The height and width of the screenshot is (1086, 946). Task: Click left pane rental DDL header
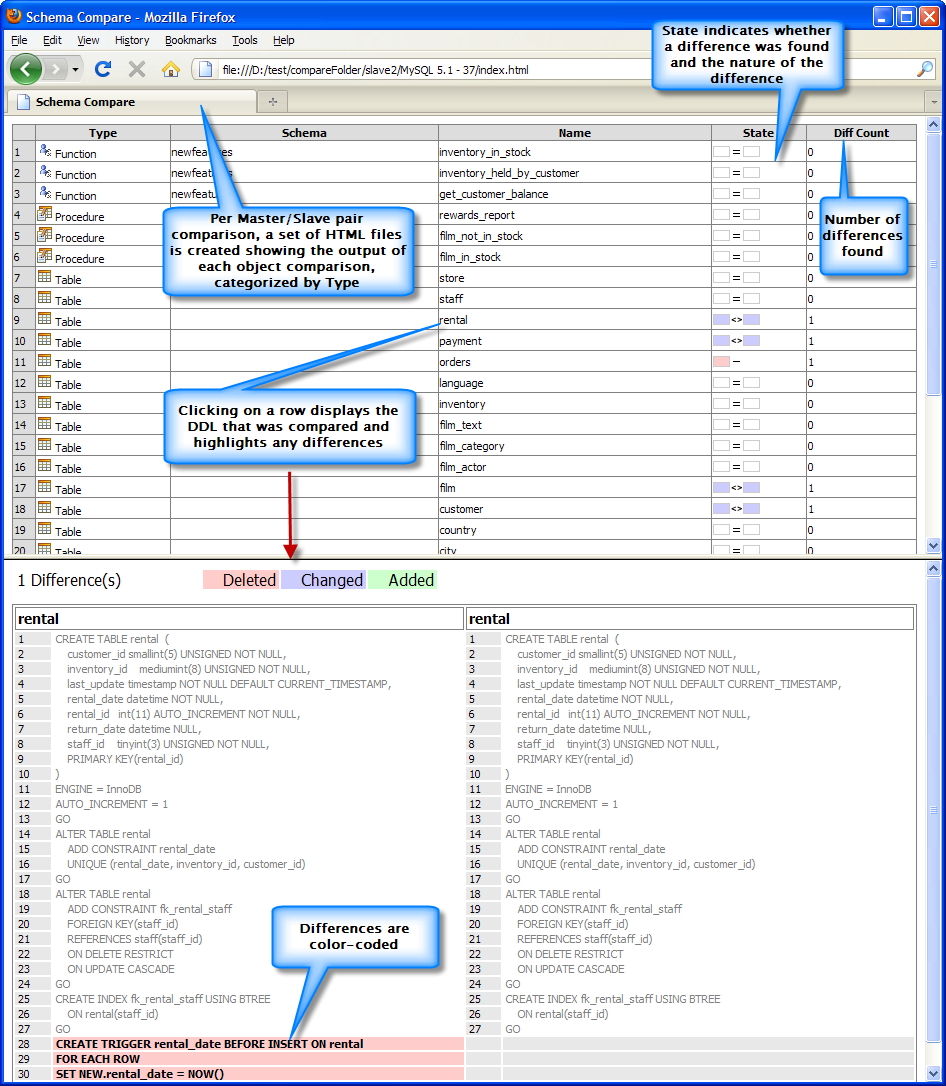pos(239,618)
